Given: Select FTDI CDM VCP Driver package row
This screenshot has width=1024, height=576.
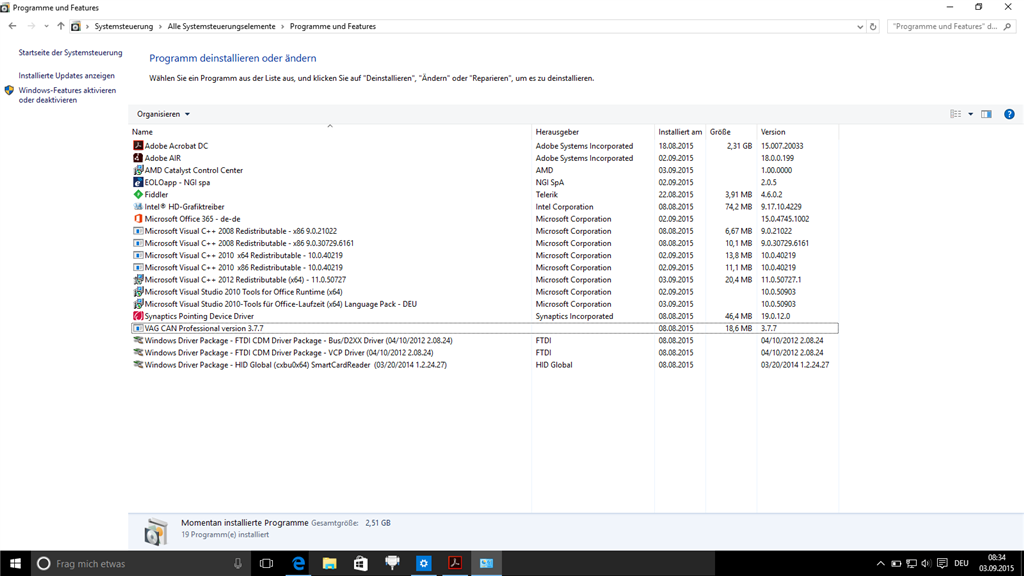Looking at the screenshot, I should [485, 353].
